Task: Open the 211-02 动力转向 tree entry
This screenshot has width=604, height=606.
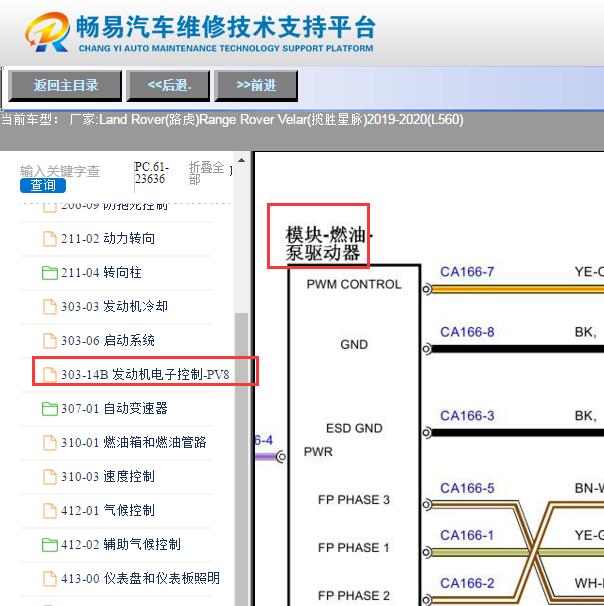Action: [107, 239]
